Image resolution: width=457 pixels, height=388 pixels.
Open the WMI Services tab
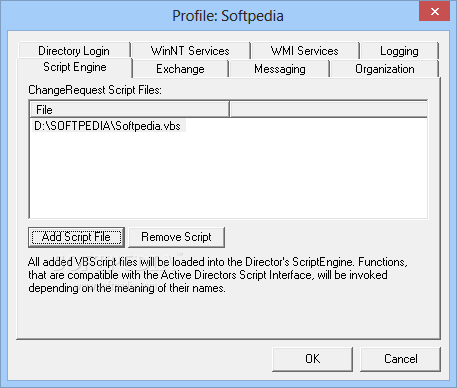(x=305, y=51)
